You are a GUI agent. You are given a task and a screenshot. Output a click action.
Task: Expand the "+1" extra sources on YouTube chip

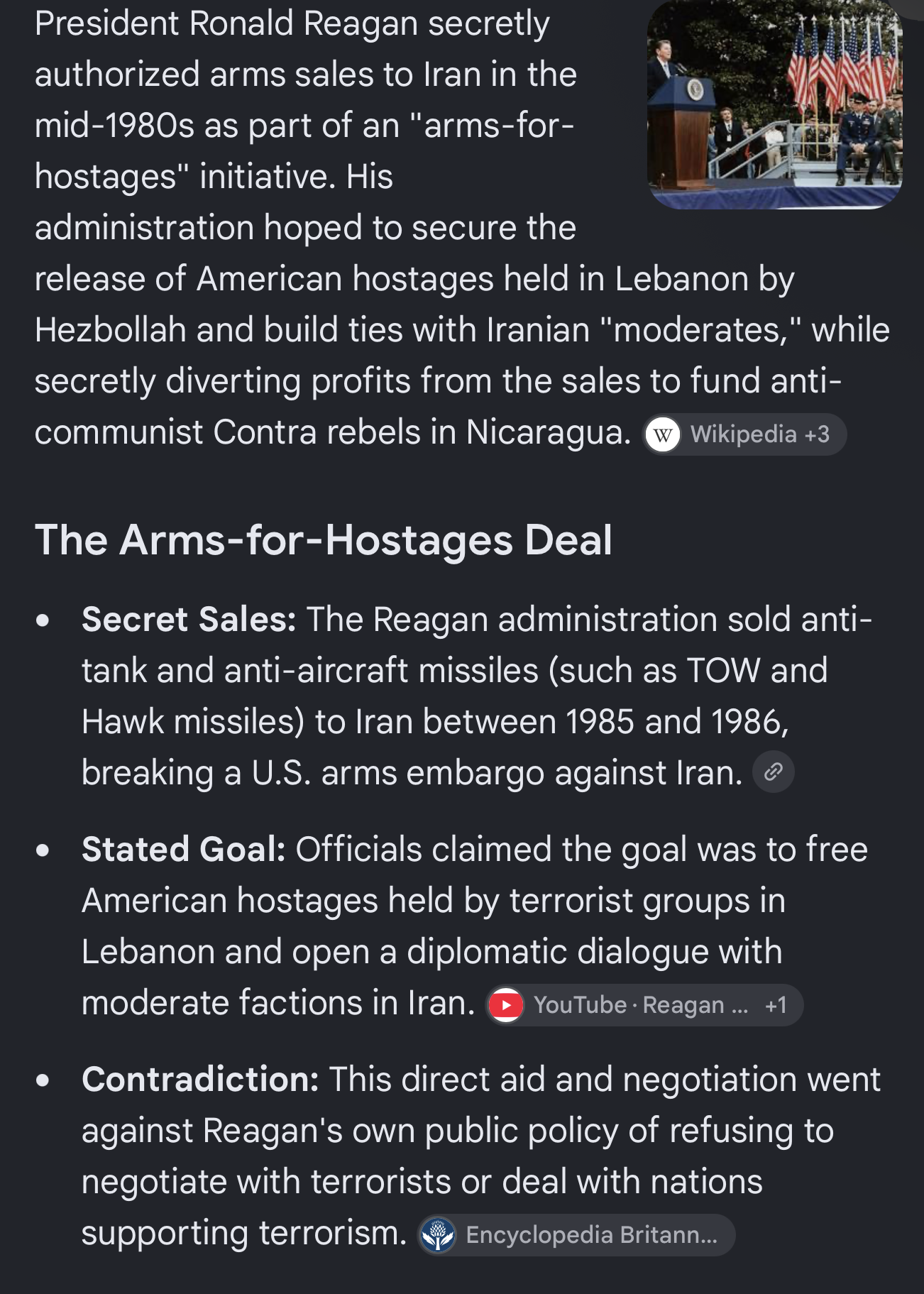[x=776, y=1005]
